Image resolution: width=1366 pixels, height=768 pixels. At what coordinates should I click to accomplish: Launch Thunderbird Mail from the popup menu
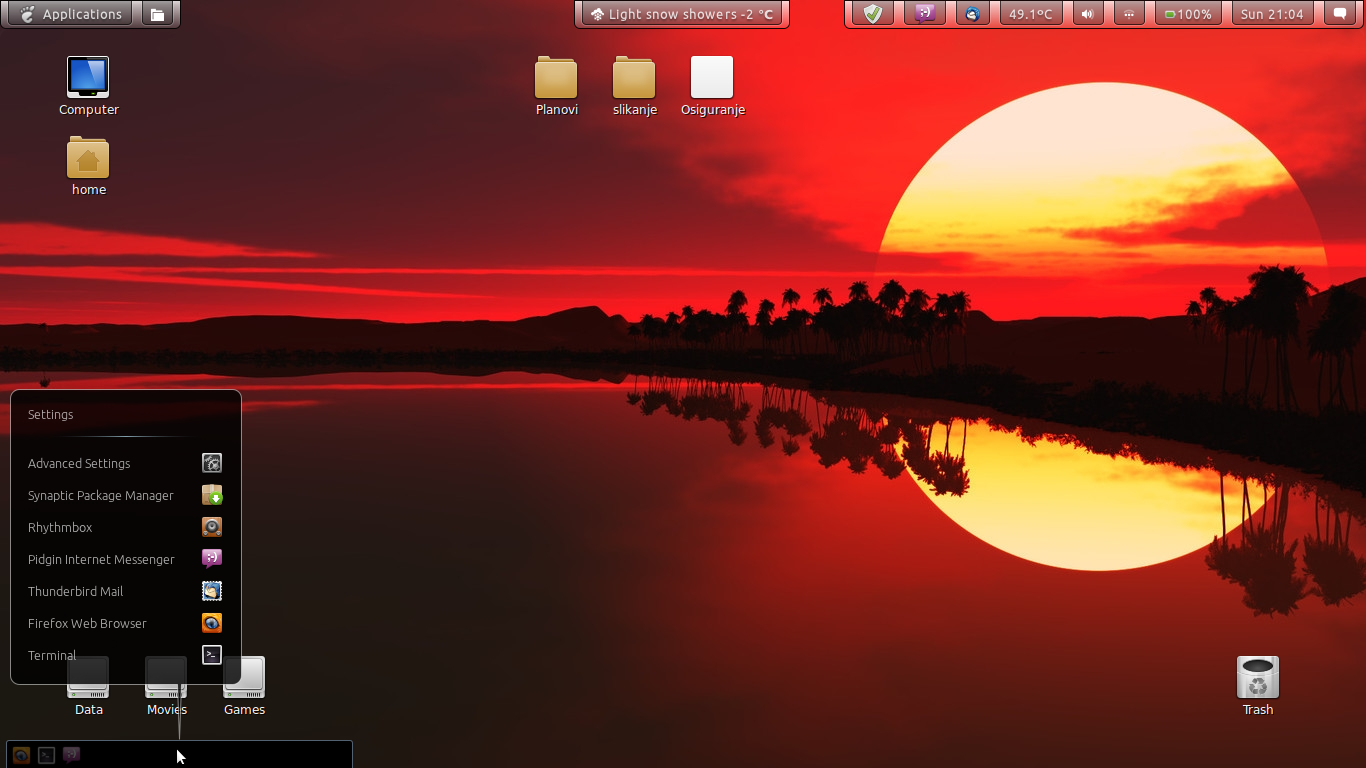(125, 591)
